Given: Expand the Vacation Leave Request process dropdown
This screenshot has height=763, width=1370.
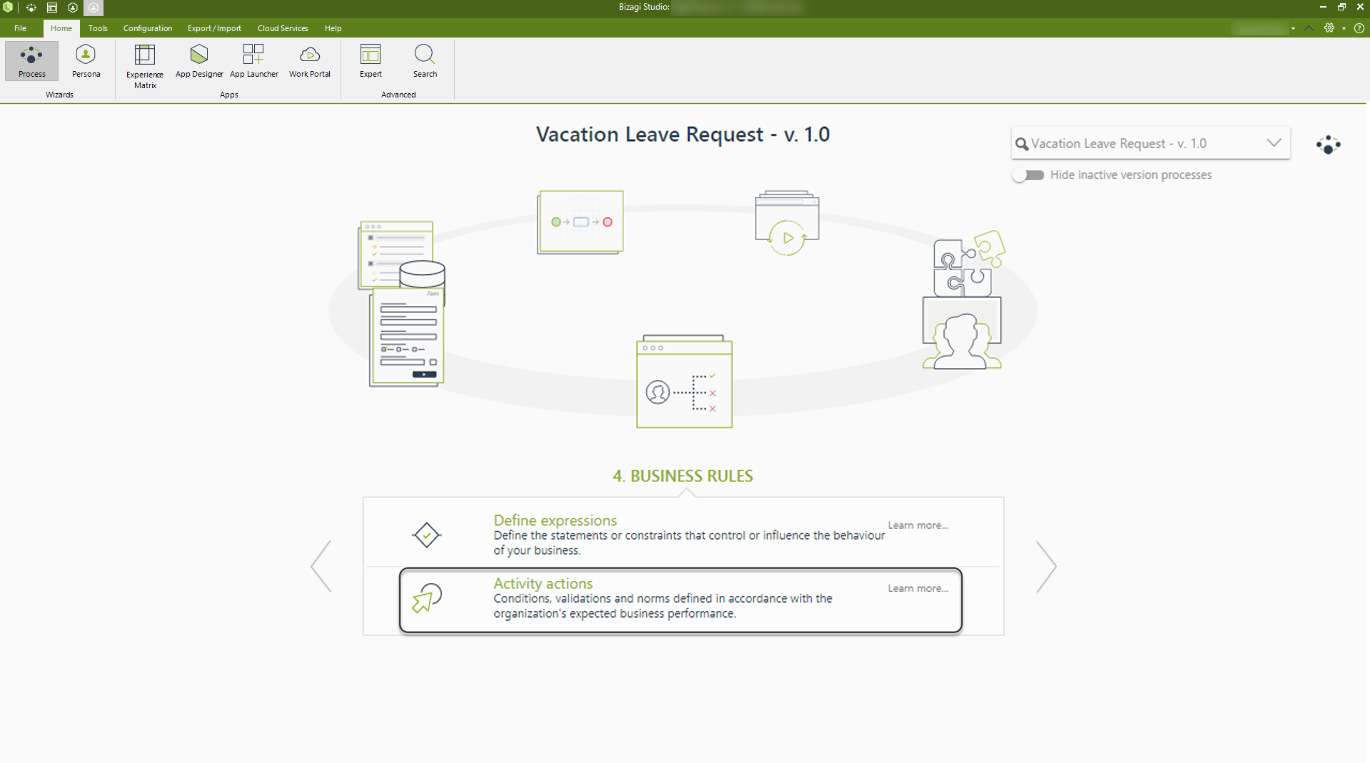Looking at the screenshot, I should [1274, 143].
